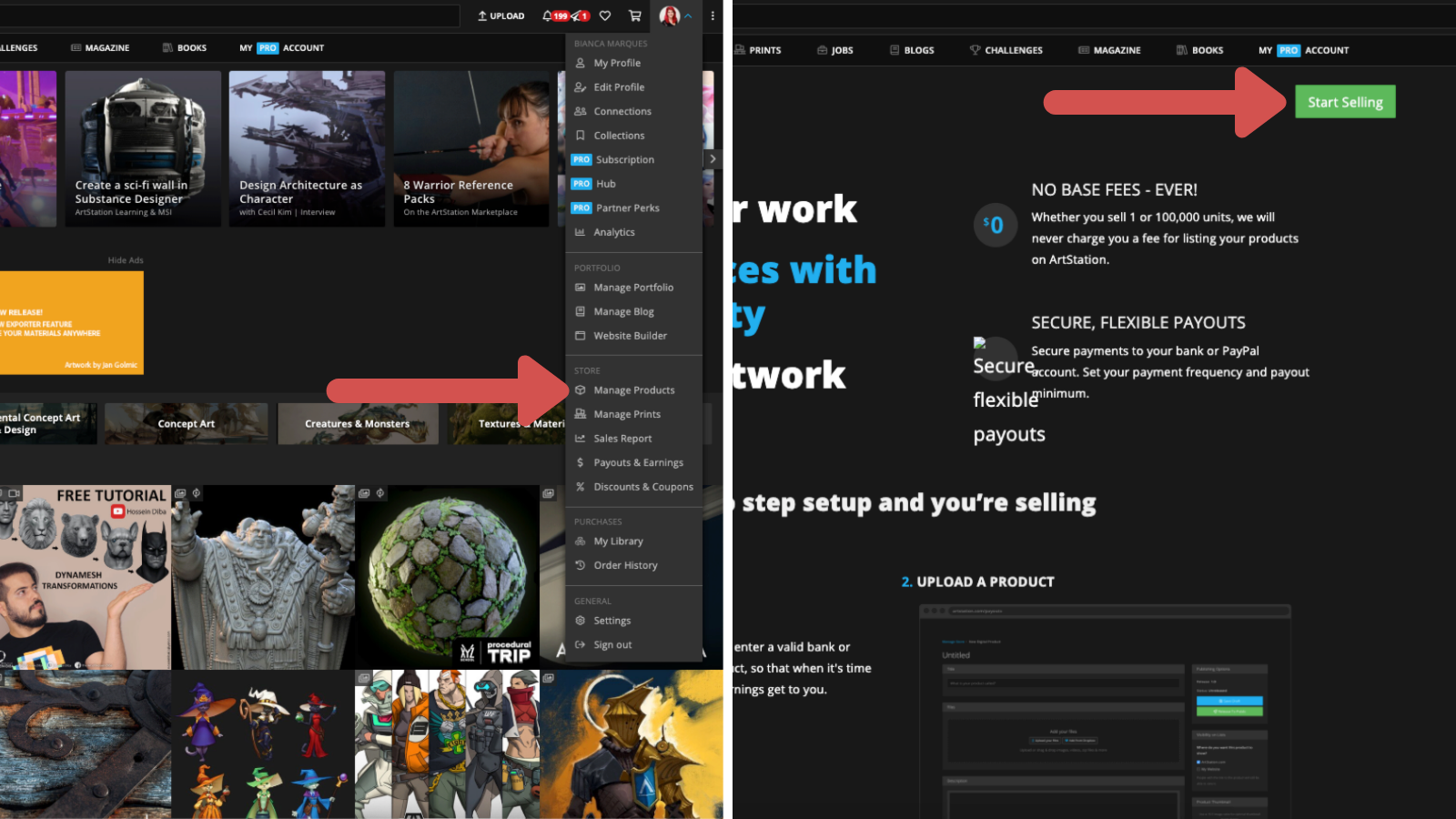Click the Sign out arrow icon
This screenshot has width=1456, height=819.
pyautogui.click(x=580, y=644)
